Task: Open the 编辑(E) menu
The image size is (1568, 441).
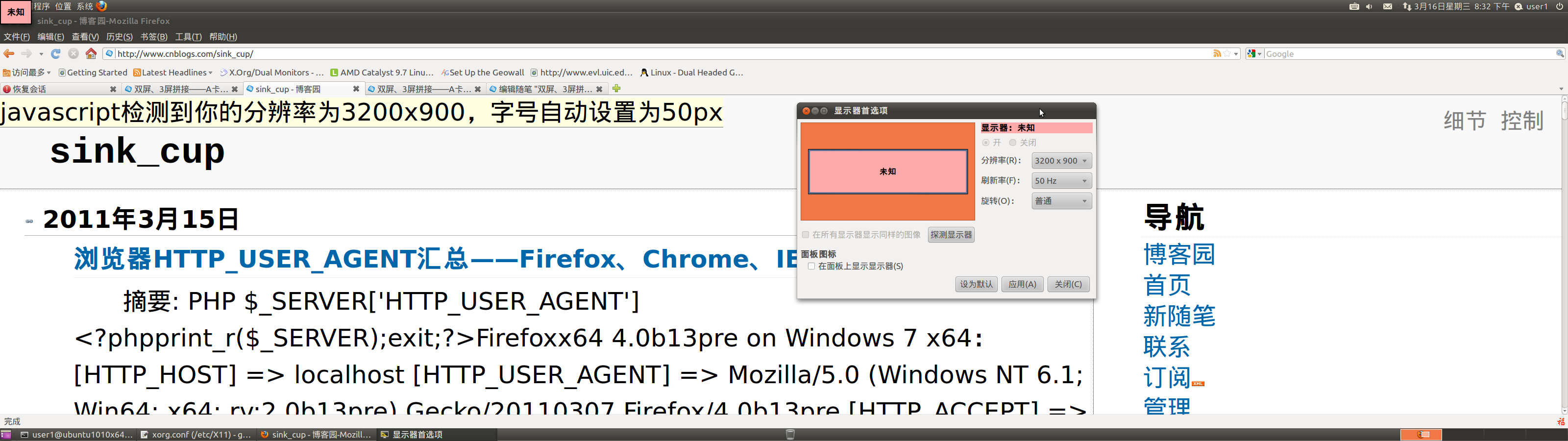Action: point(50,37)
